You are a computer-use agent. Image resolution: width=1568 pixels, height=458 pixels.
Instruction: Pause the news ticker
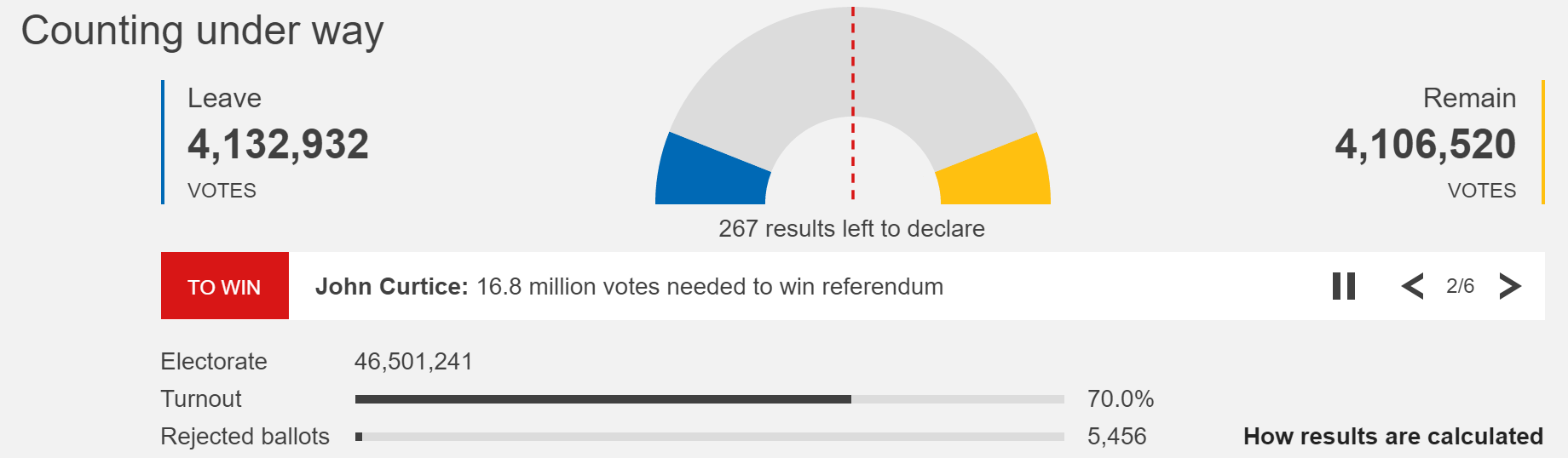tap(1344, 286)
